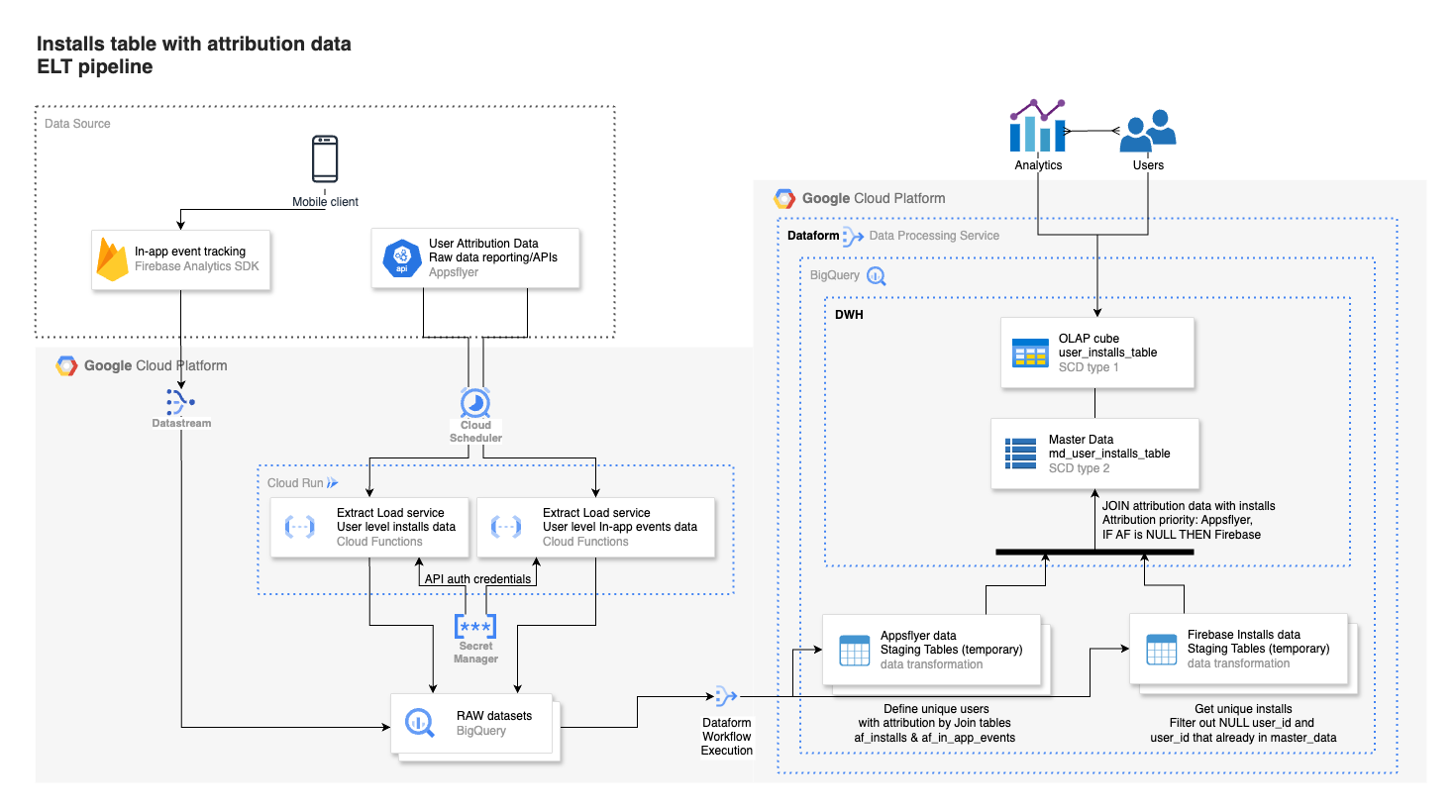Select the User level In-app events box
The height and width of the screenshot is (812, 1456).
point(595,527)
